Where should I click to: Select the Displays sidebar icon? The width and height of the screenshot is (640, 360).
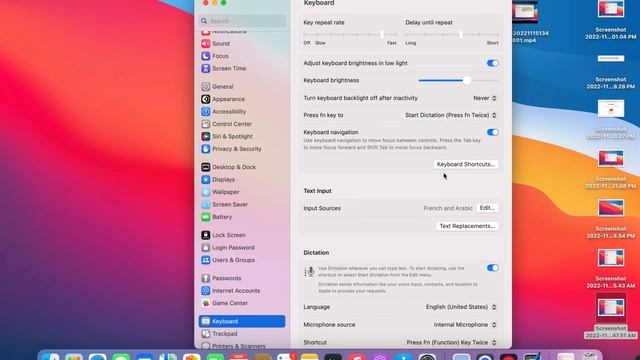coord(206,180)
